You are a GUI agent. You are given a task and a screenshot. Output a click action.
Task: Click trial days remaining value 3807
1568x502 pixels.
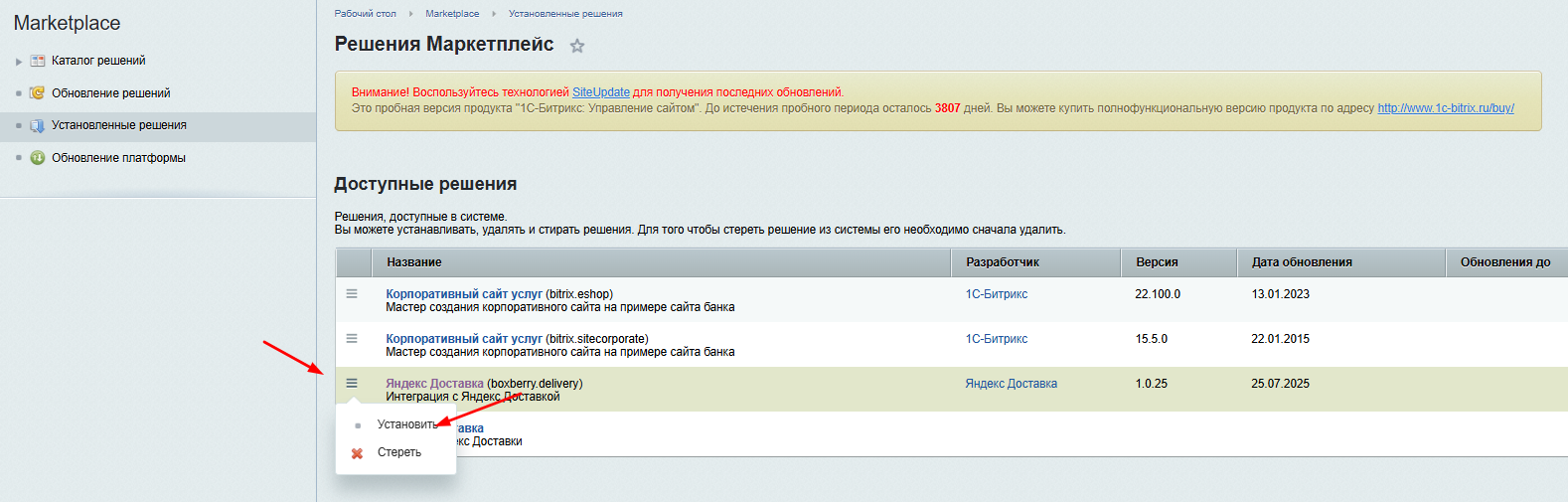(x=948, y=108)
